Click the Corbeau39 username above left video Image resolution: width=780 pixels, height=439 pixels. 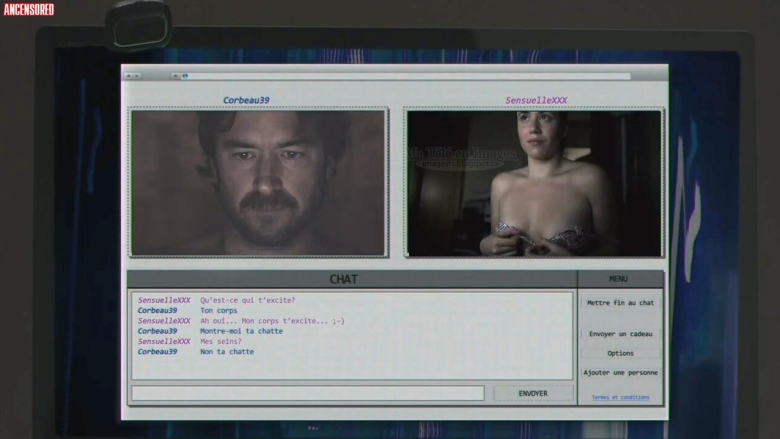(x=246, y=100)
